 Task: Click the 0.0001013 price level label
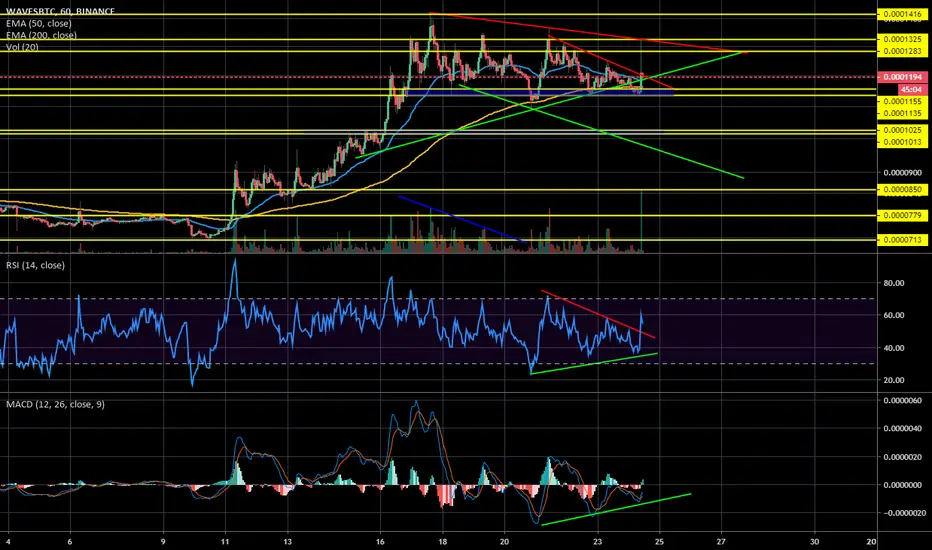click(902, 142)
